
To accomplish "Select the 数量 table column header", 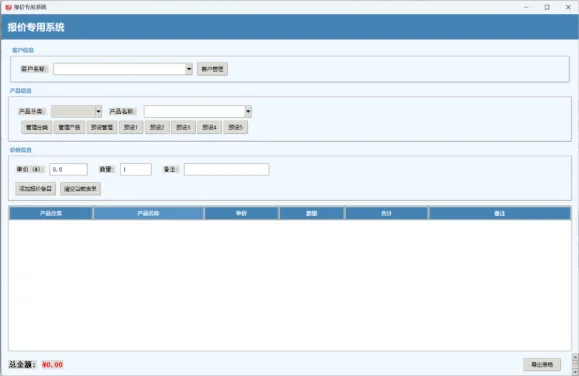I will pos(312,213).
